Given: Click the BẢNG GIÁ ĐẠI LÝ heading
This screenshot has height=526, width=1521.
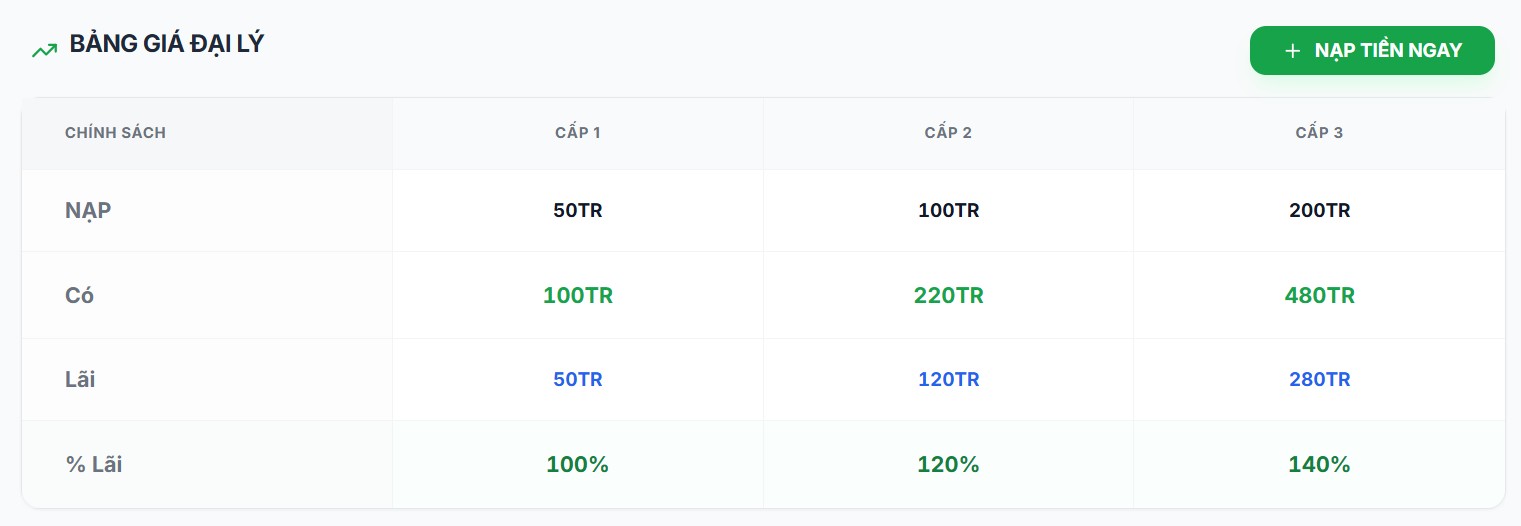Looking at the screenshot, I should (166, 45).
